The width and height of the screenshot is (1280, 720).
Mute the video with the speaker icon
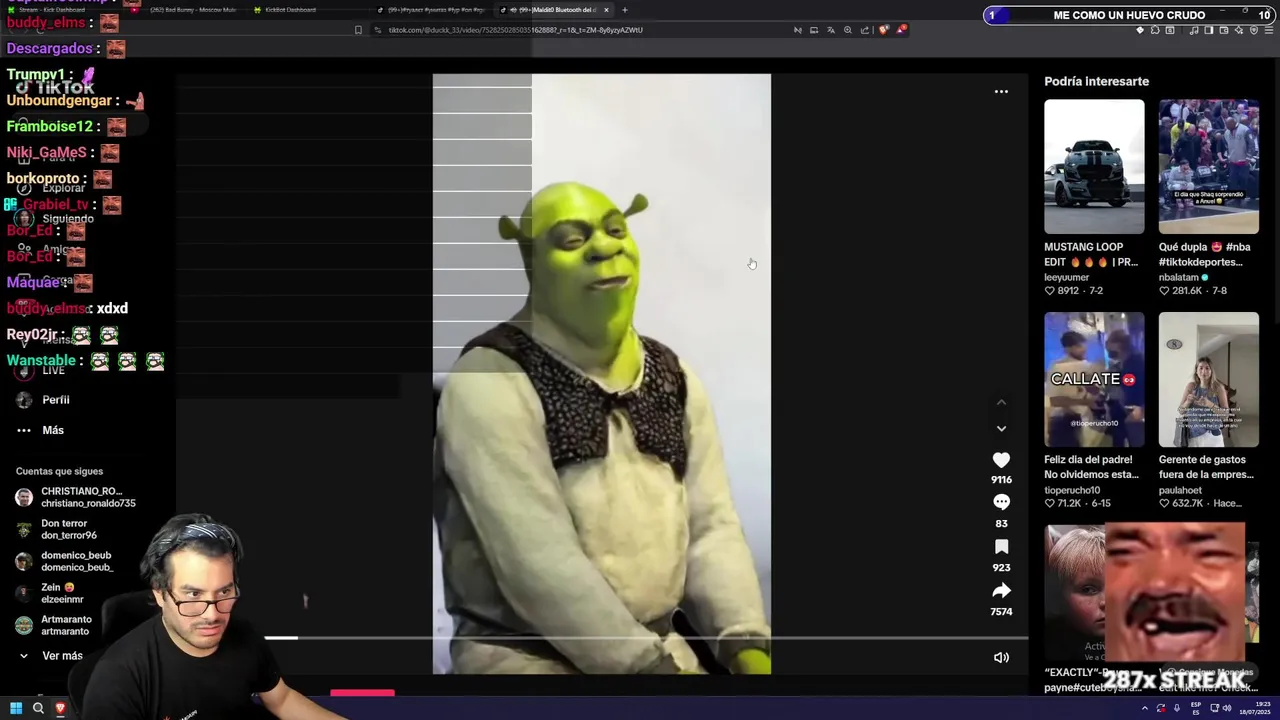[1001, 657]
